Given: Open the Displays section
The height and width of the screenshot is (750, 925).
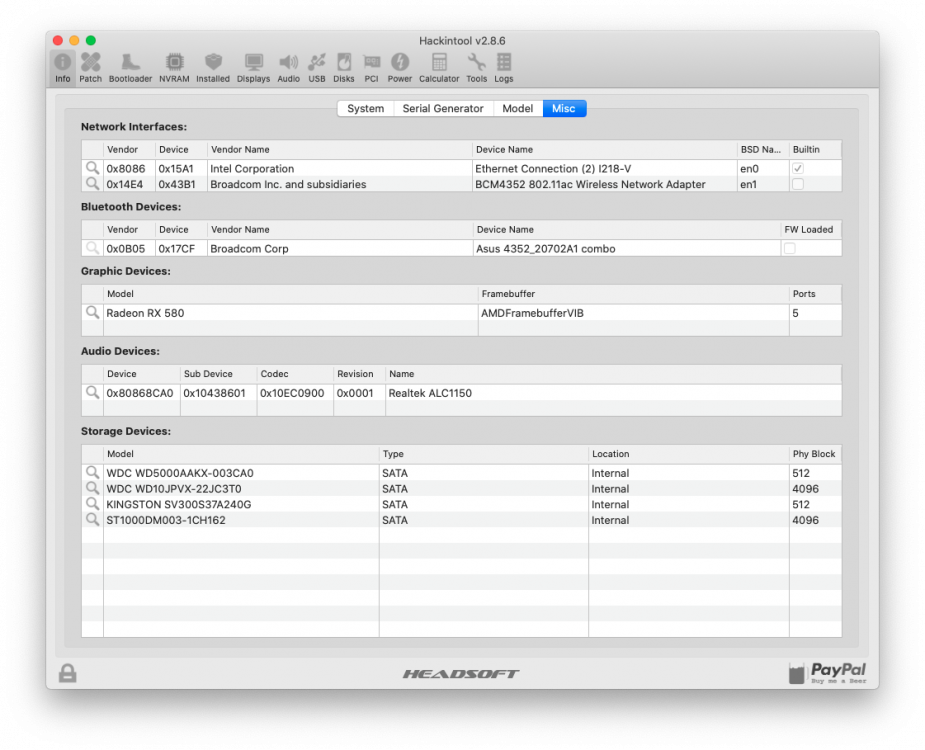Looking at the screenshot, I should 254,68.
